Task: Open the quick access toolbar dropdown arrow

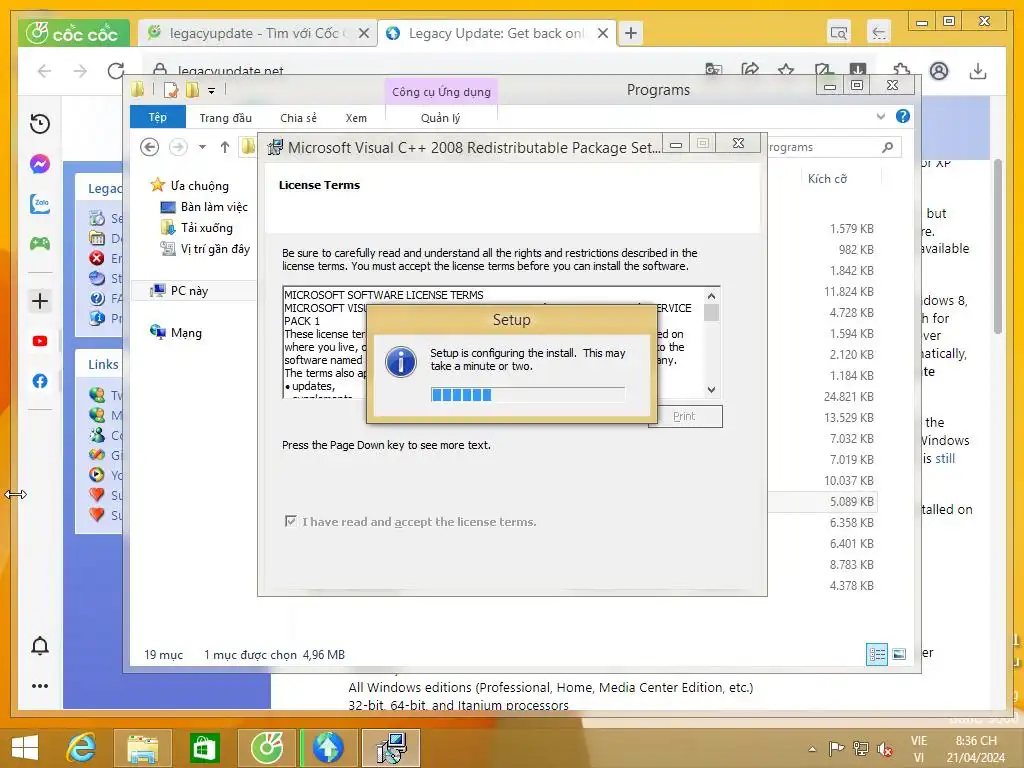Action: (212, 91)
